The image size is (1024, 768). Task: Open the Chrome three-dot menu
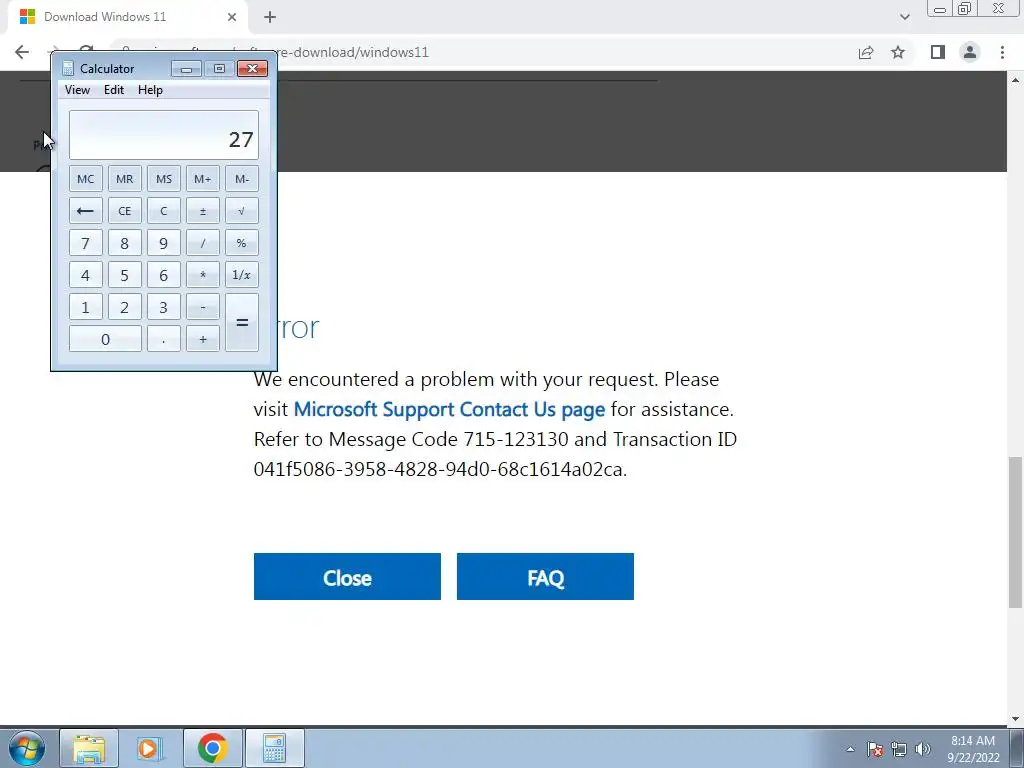pos(1002,52)
